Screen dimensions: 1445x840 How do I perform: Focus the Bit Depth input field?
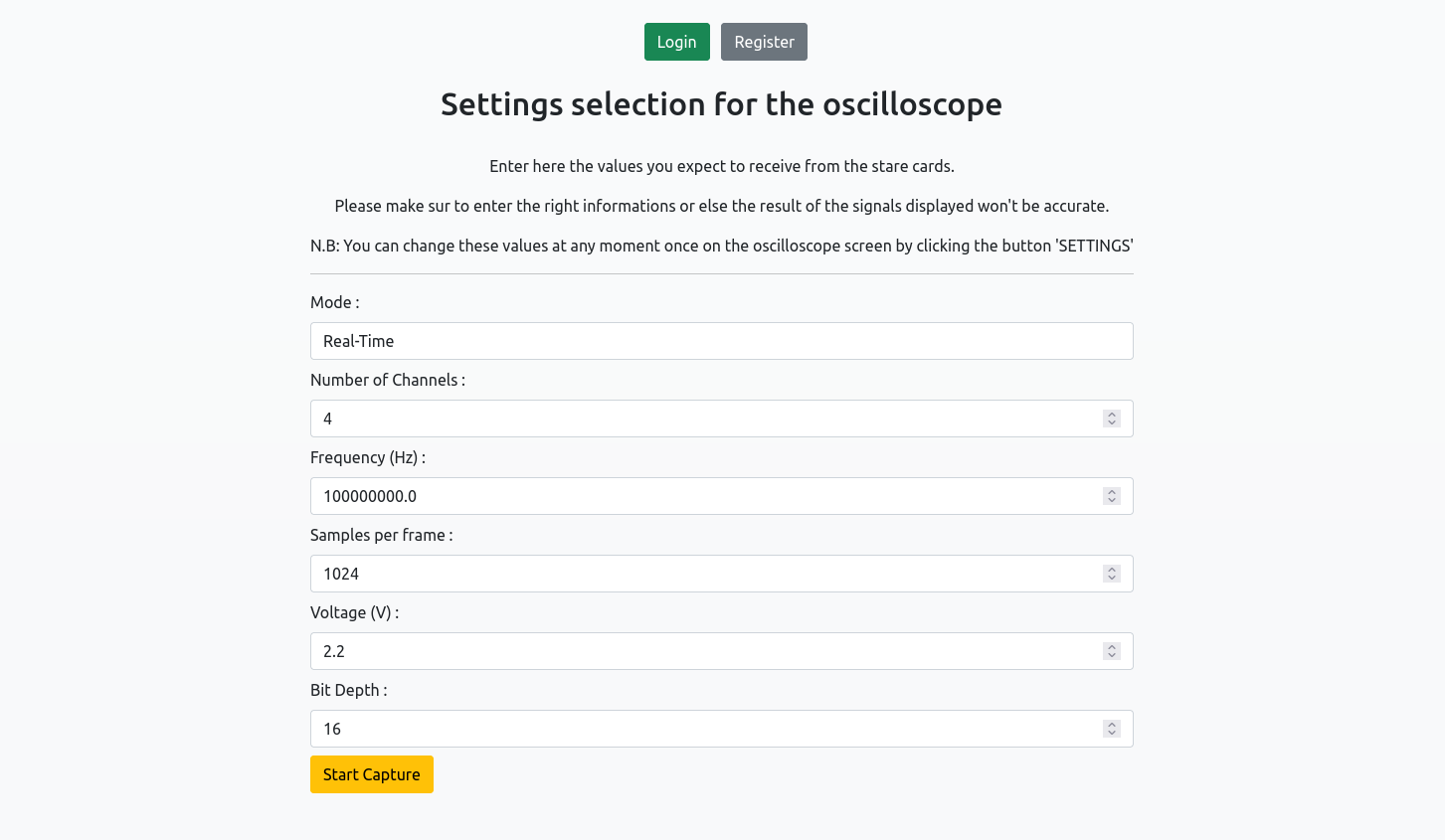click(696, 729)
